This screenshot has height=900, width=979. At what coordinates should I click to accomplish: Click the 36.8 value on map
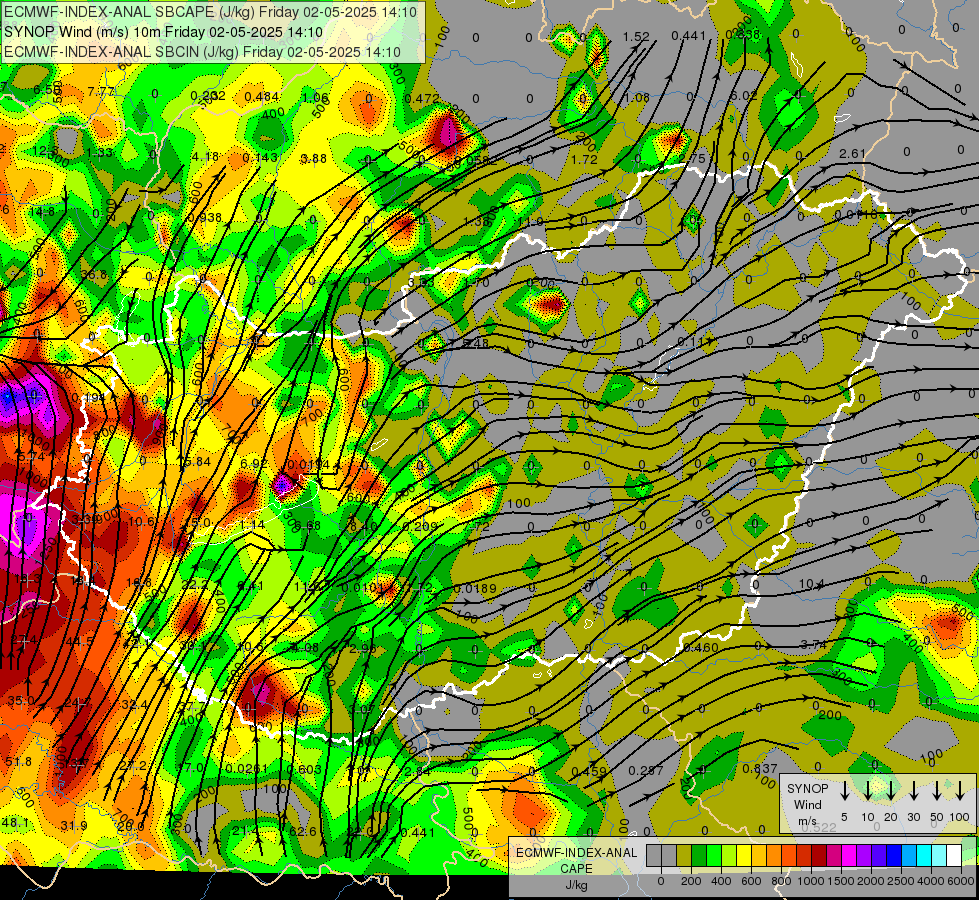94,275
